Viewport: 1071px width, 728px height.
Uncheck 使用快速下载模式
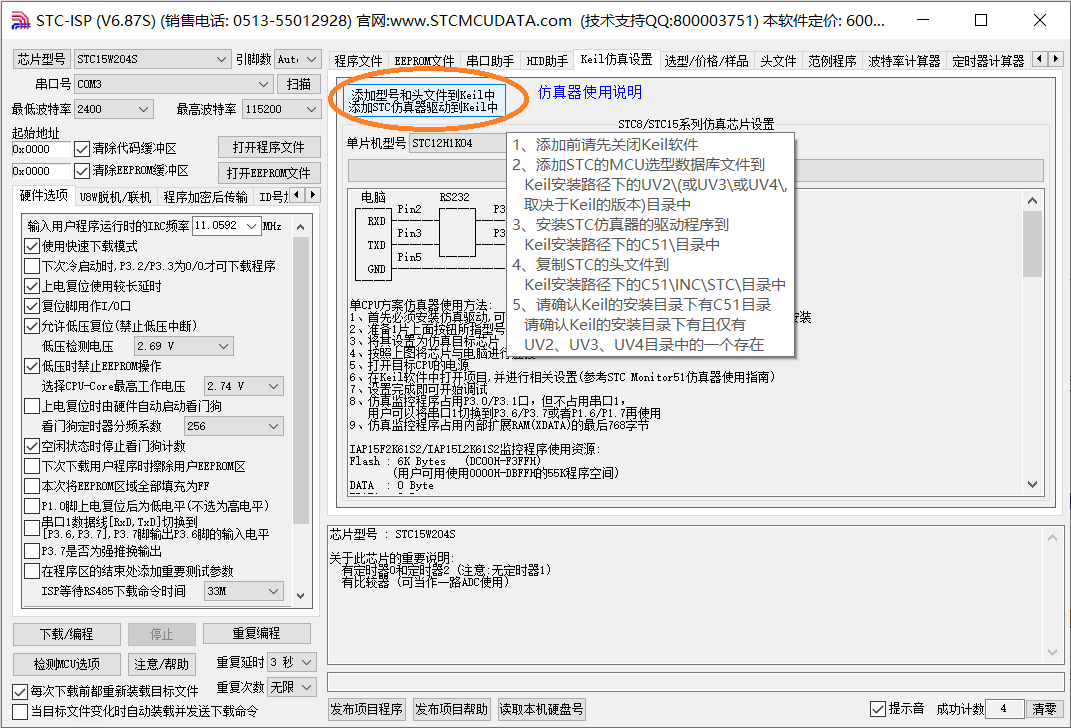click(32, 246)
